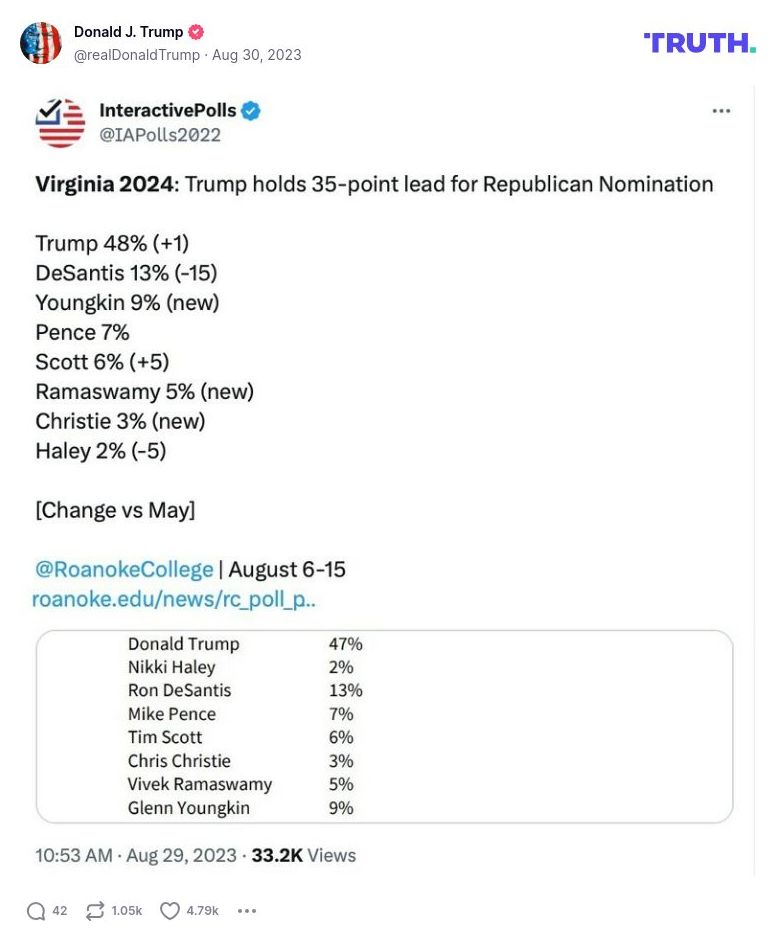
Task: Click the InteractivePolls flag avatar
Action: click(59, 123)
